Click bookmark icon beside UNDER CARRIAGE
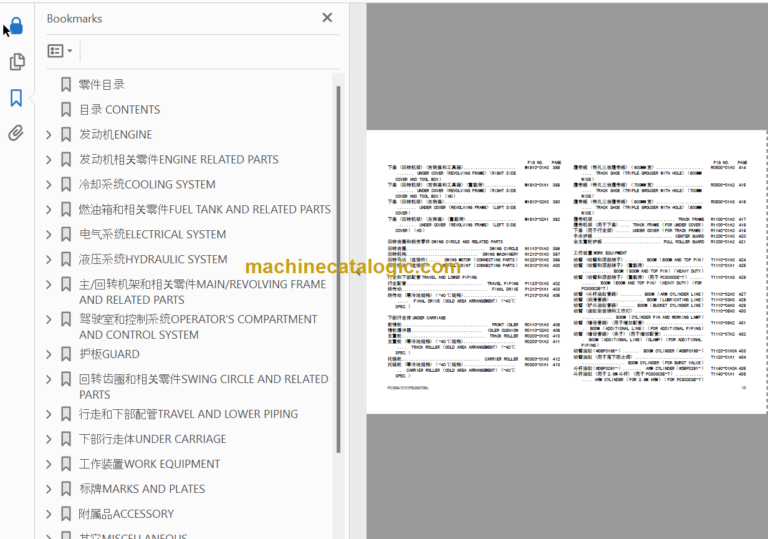This screenshot has height=539, width=768. click(x=66, y=439)
